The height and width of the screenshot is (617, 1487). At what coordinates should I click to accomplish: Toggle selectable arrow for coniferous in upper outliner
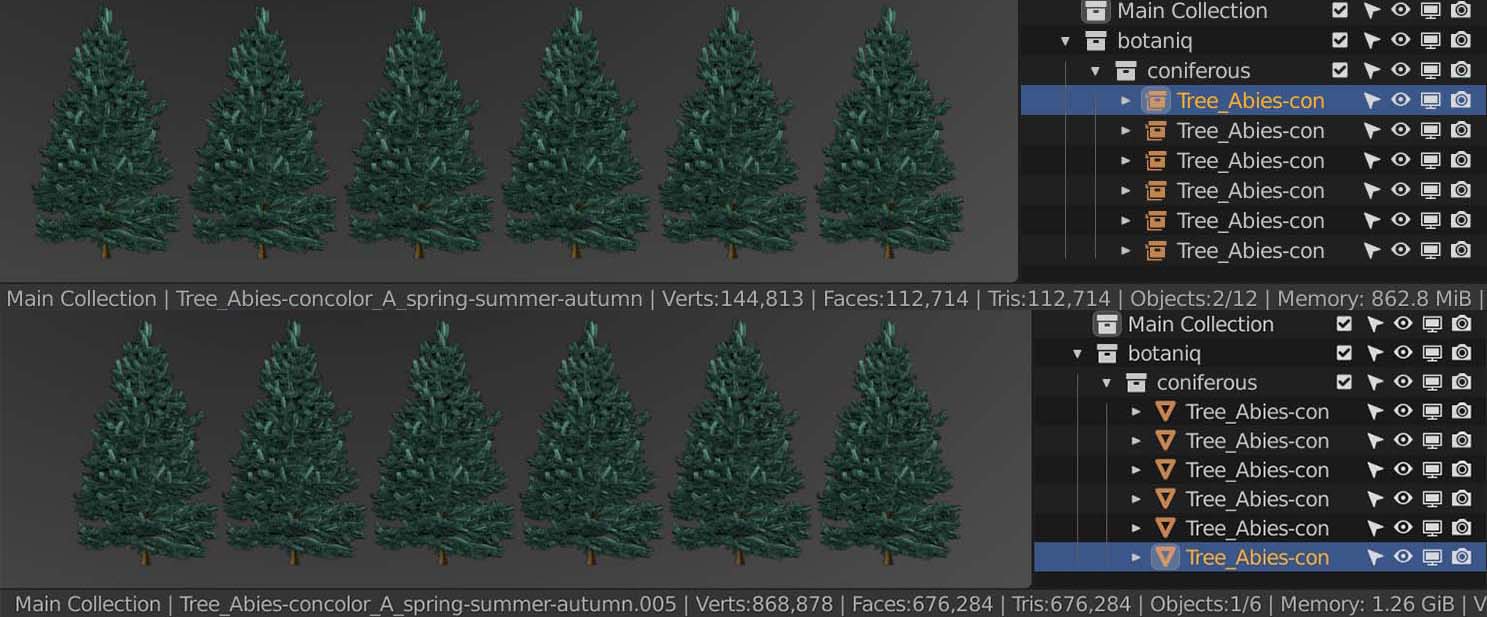point(1371,70)
